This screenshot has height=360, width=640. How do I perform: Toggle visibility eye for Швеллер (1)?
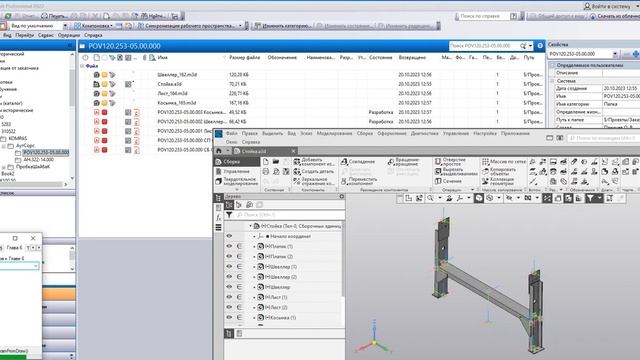tap(229, 267)
